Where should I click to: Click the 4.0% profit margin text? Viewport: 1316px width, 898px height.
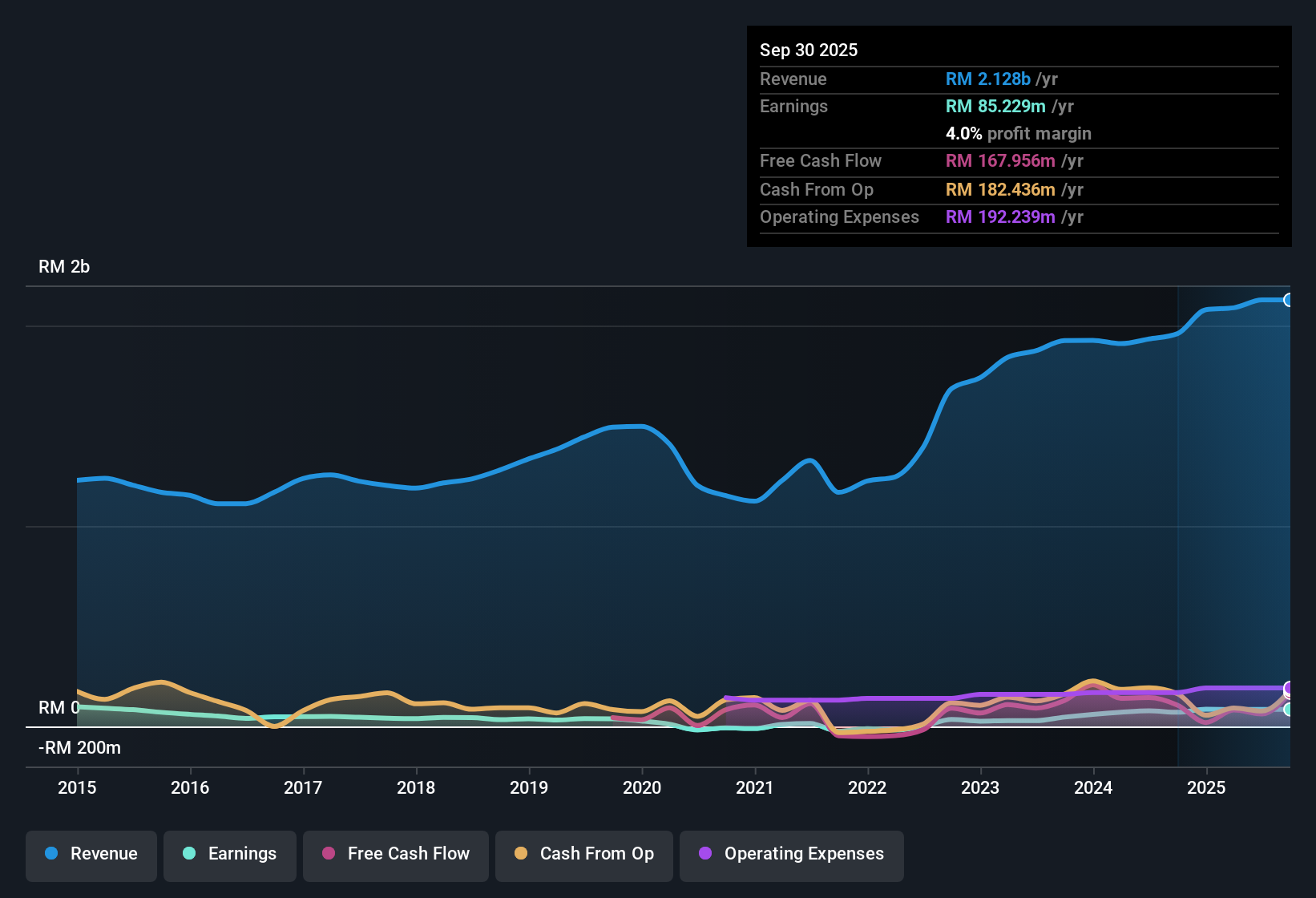[1019, 134]
